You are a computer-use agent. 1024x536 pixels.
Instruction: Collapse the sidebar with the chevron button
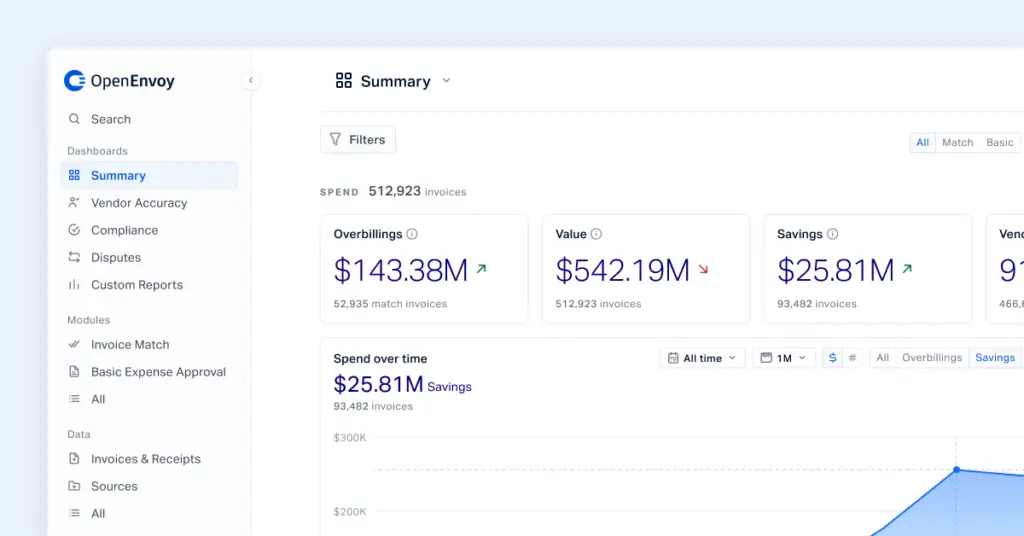click(x=251, y=80)
